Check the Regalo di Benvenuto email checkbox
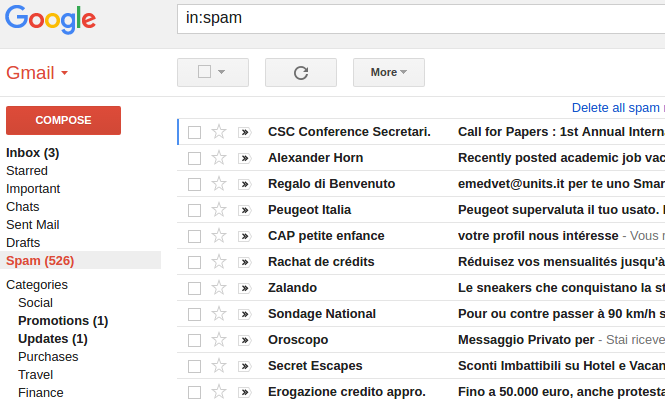The image size is (665, 403). [194, 184]
